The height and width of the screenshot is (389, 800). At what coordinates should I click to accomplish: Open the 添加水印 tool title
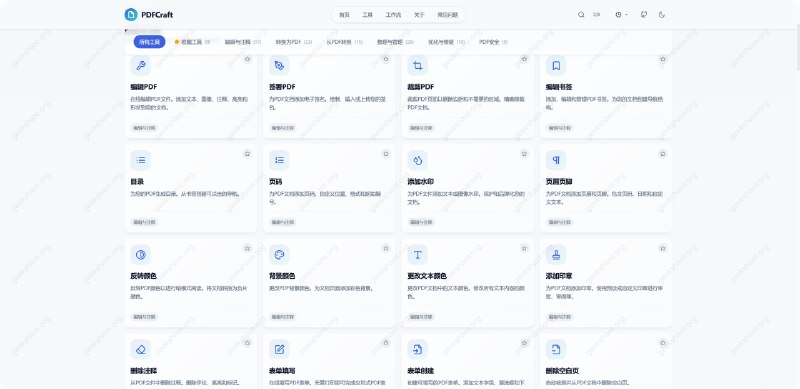click(420, 181)
